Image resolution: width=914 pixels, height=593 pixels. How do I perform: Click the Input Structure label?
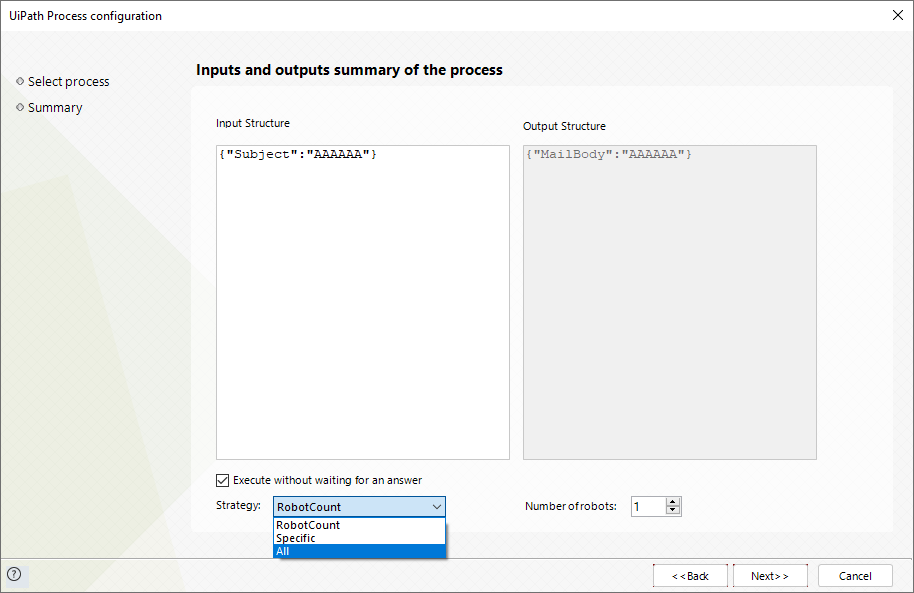(x=253, y=123)
